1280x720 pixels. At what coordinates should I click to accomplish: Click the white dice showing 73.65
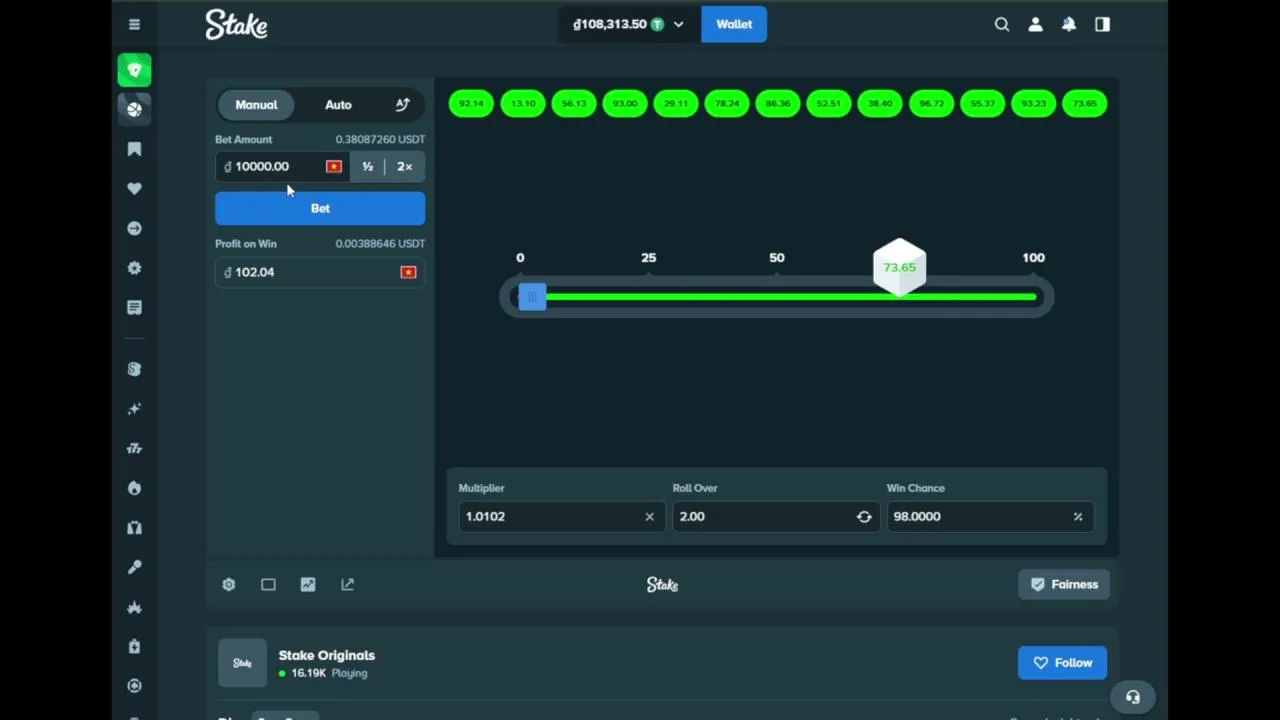coord(900,267)
